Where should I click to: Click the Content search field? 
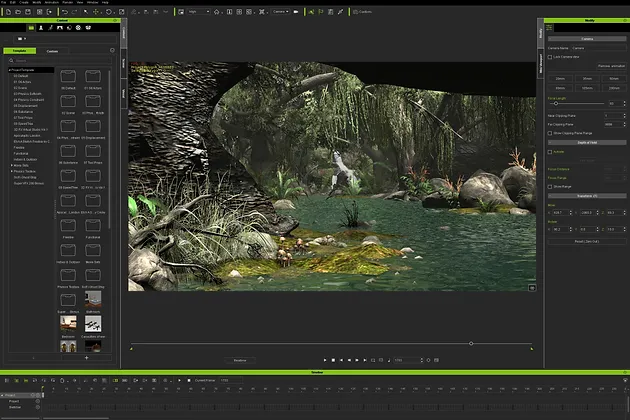59,61
